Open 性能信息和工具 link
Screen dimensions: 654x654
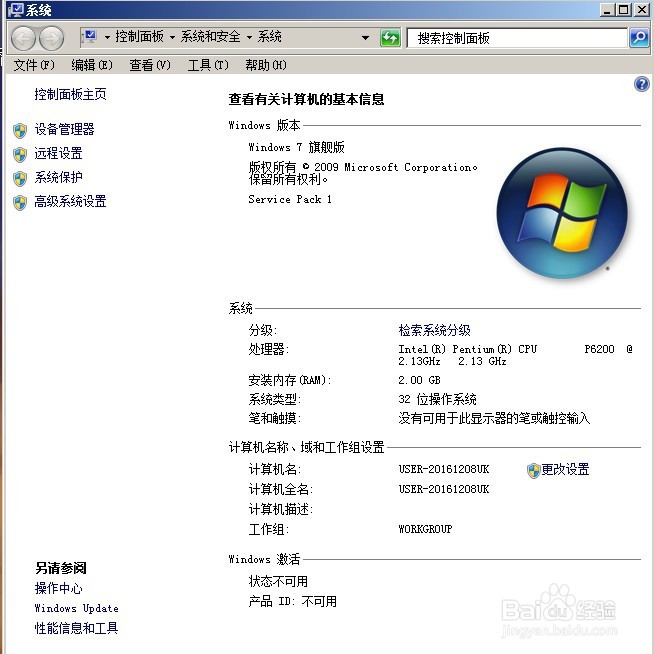[76, 628]
